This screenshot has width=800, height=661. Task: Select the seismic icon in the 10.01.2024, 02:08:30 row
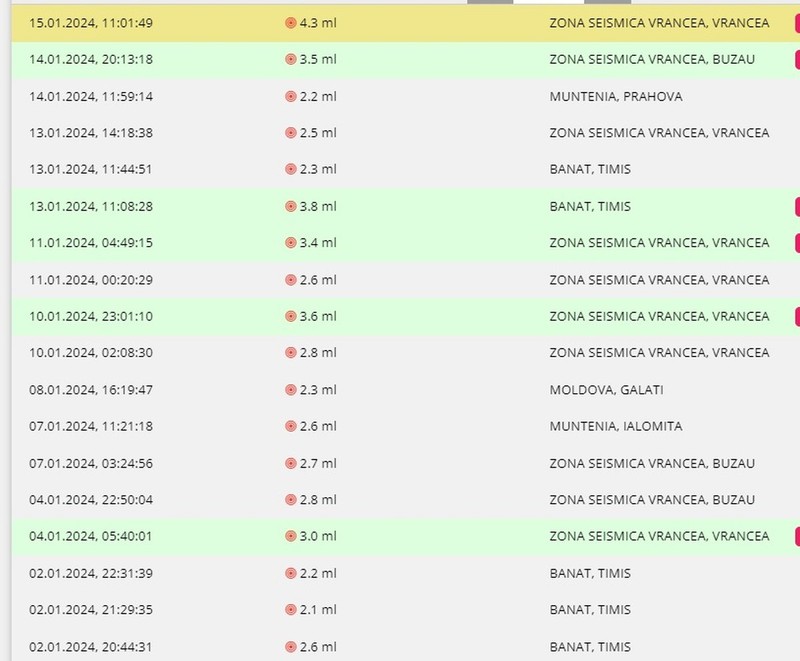[x=291, y=353]
